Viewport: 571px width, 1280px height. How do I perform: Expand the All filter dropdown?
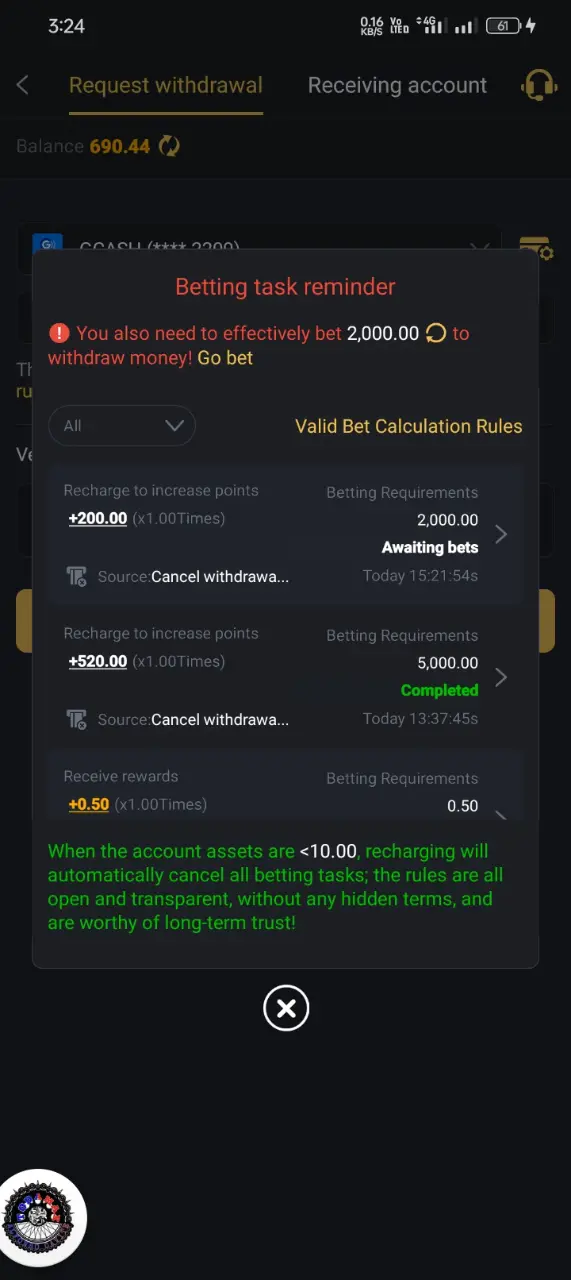pos(122,425)
